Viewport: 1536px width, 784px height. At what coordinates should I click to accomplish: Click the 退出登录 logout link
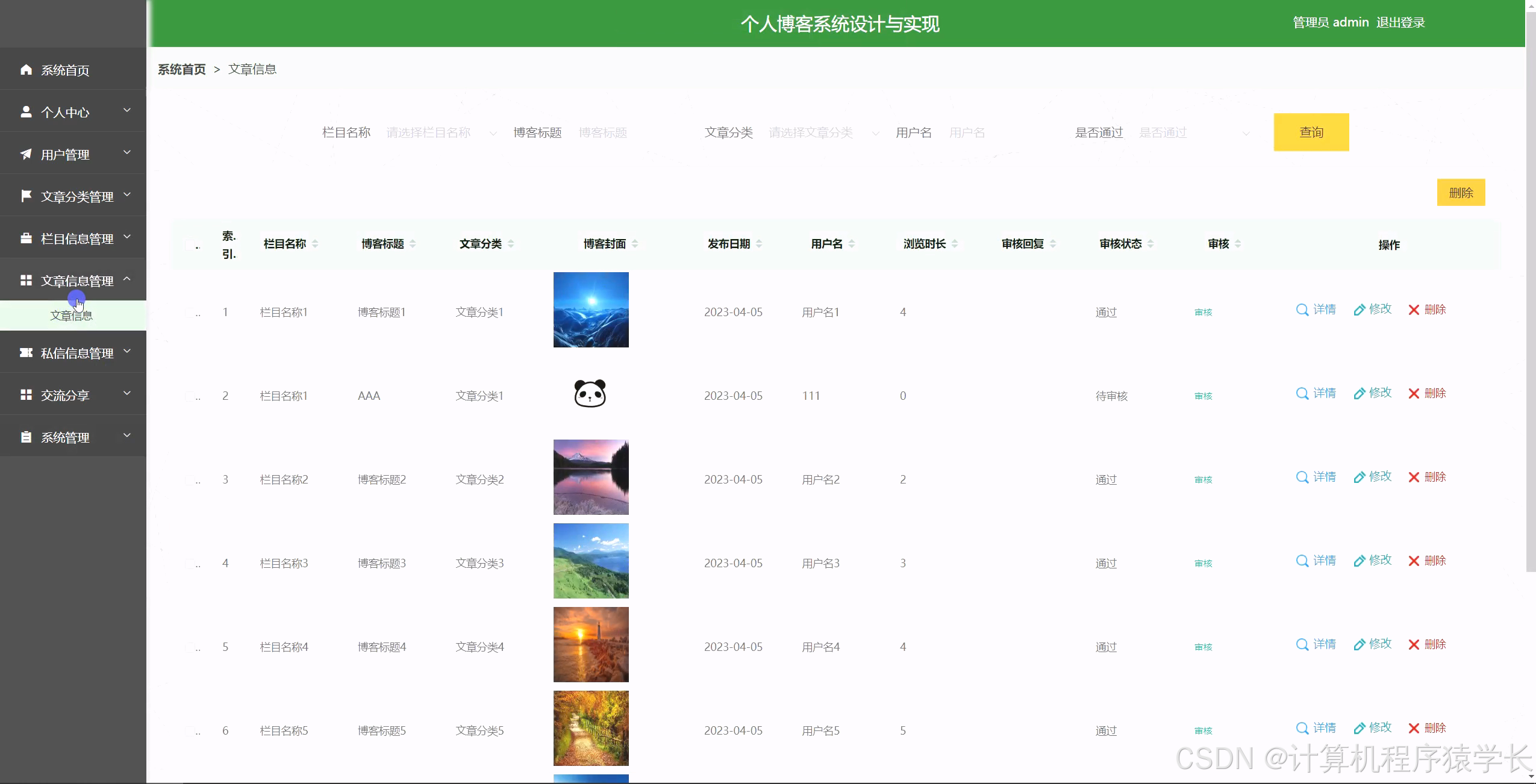pyautogui.click(x=1401, y=22)
